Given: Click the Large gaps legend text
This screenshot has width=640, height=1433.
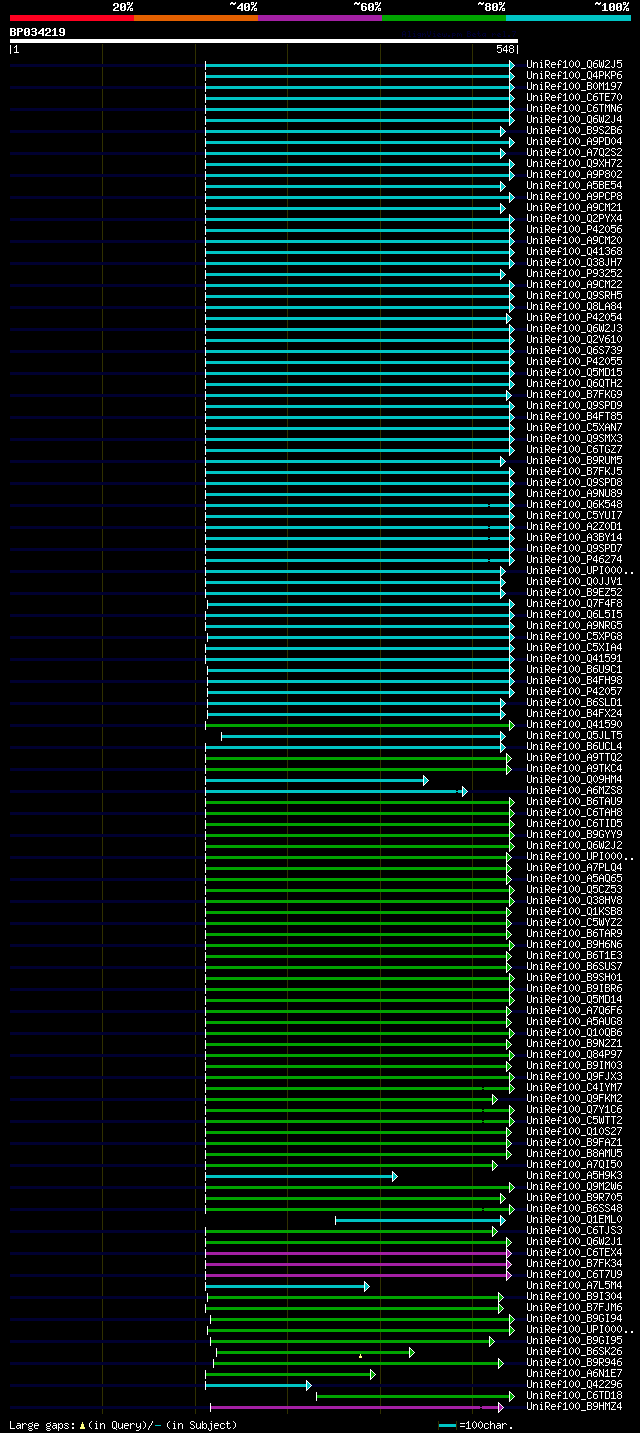Looking at the screenshot, I should [123, 1425].
